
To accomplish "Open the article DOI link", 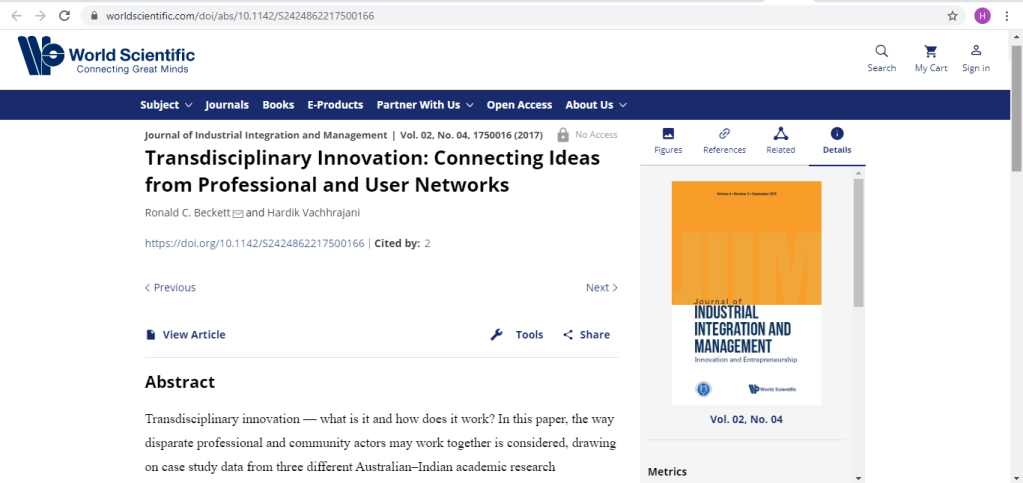I will 254,243.
